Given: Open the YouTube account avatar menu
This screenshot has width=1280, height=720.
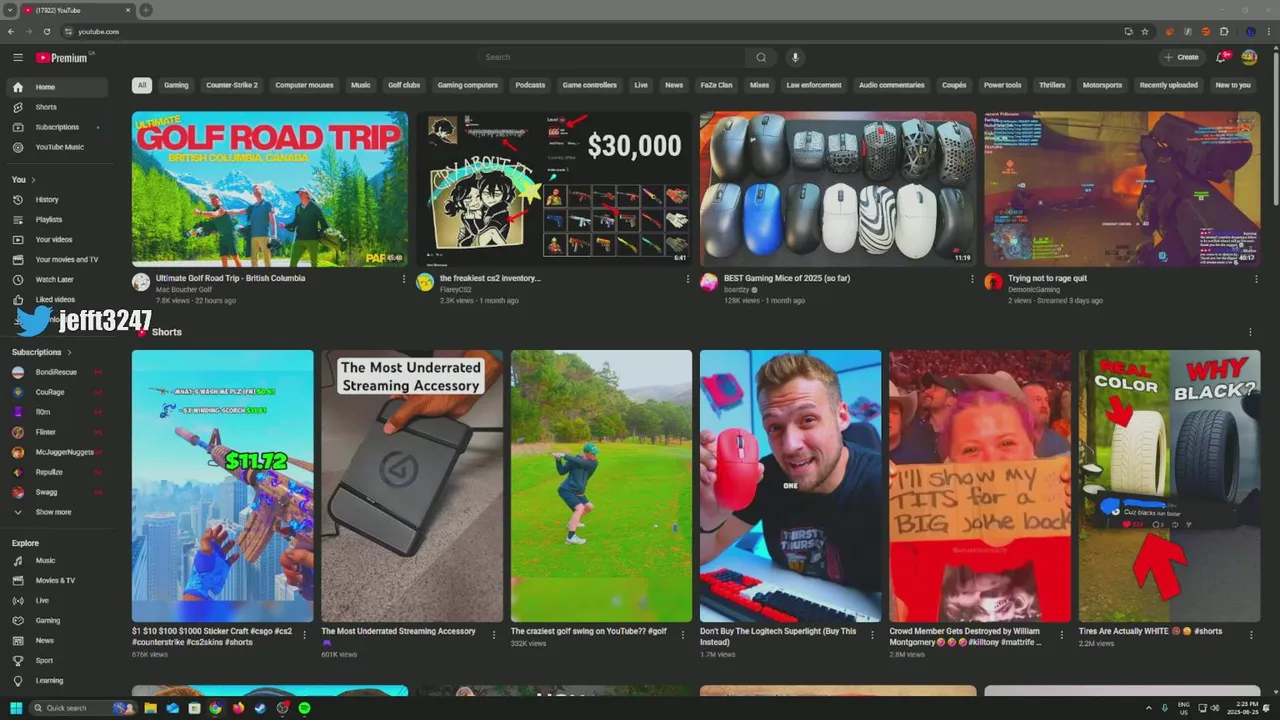Looking at the screenshot, I should click(1249, 58).
